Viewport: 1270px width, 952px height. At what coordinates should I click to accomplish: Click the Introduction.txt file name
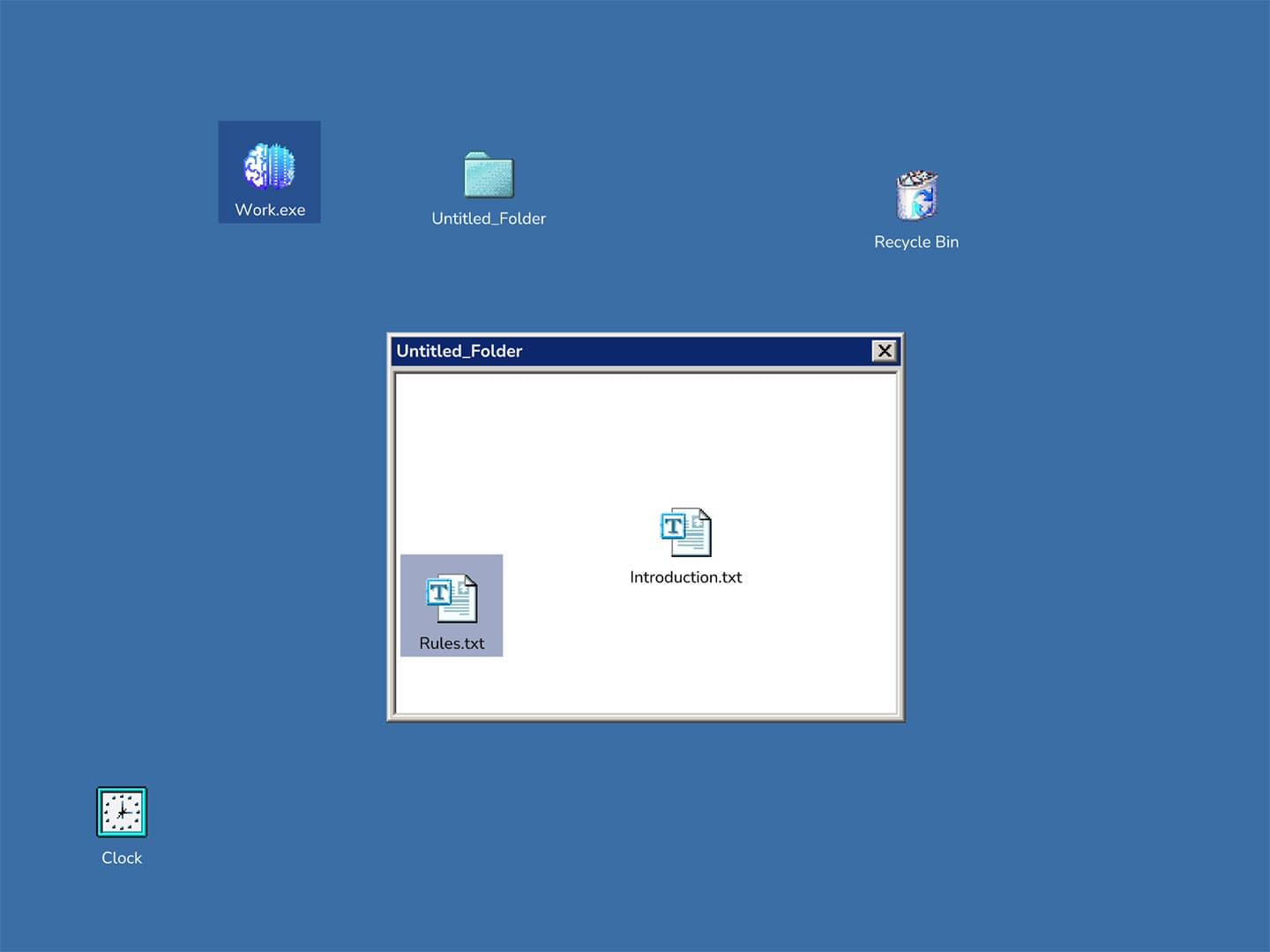pos(686,577)
